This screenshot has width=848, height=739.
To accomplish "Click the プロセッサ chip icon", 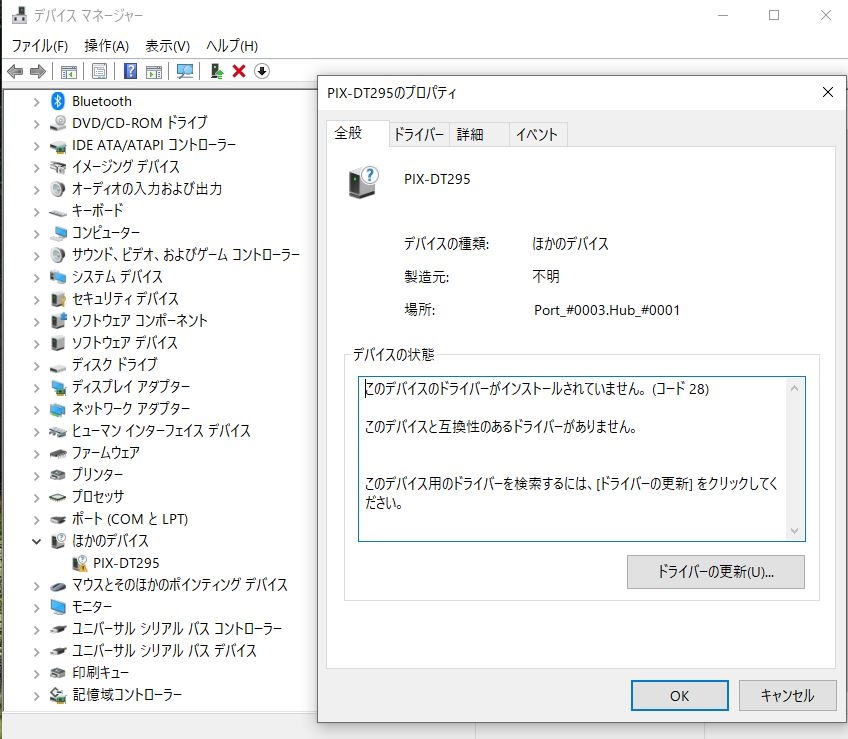I will (x=58, y=497).
